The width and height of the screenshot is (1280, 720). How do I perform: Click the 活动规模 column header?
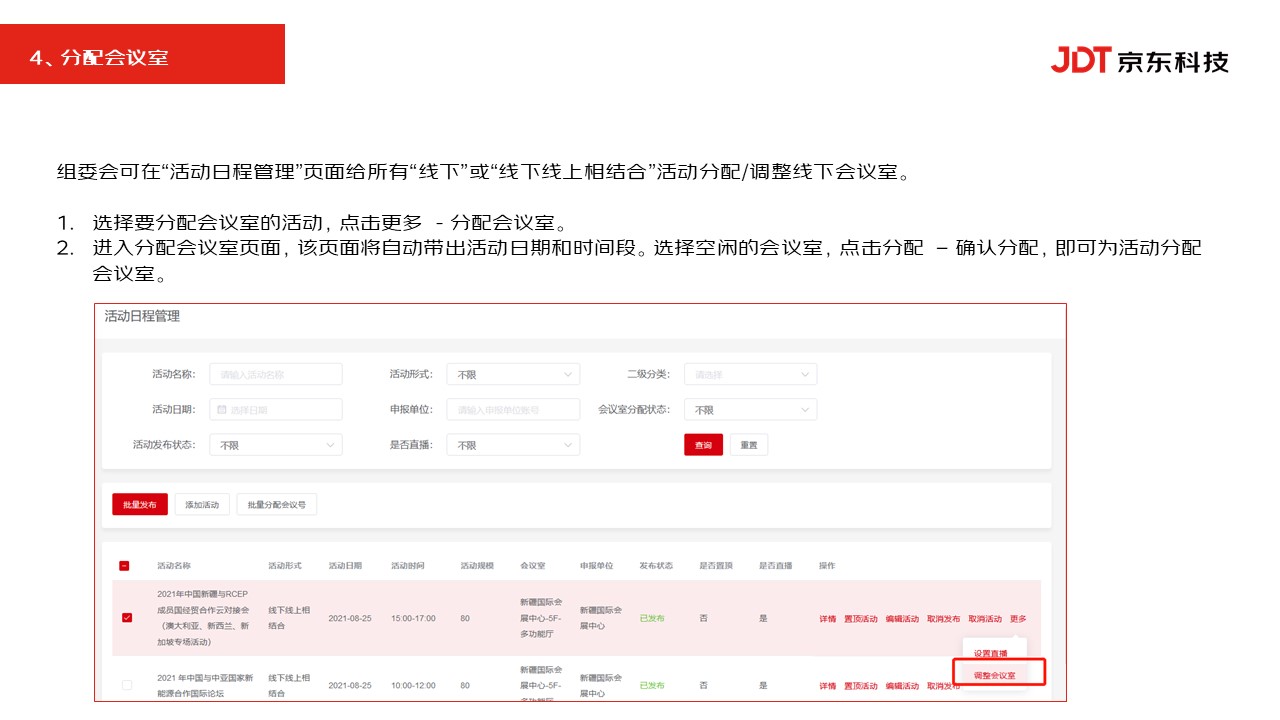click(x=477, y=566)
